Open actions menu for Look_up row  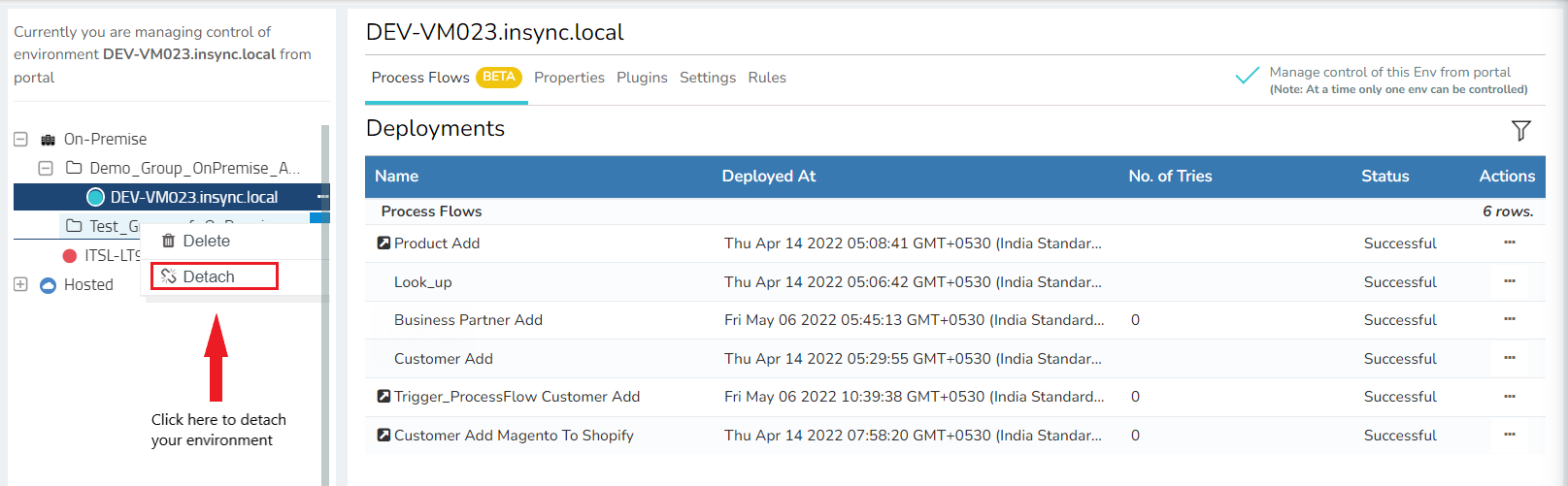1509,281
